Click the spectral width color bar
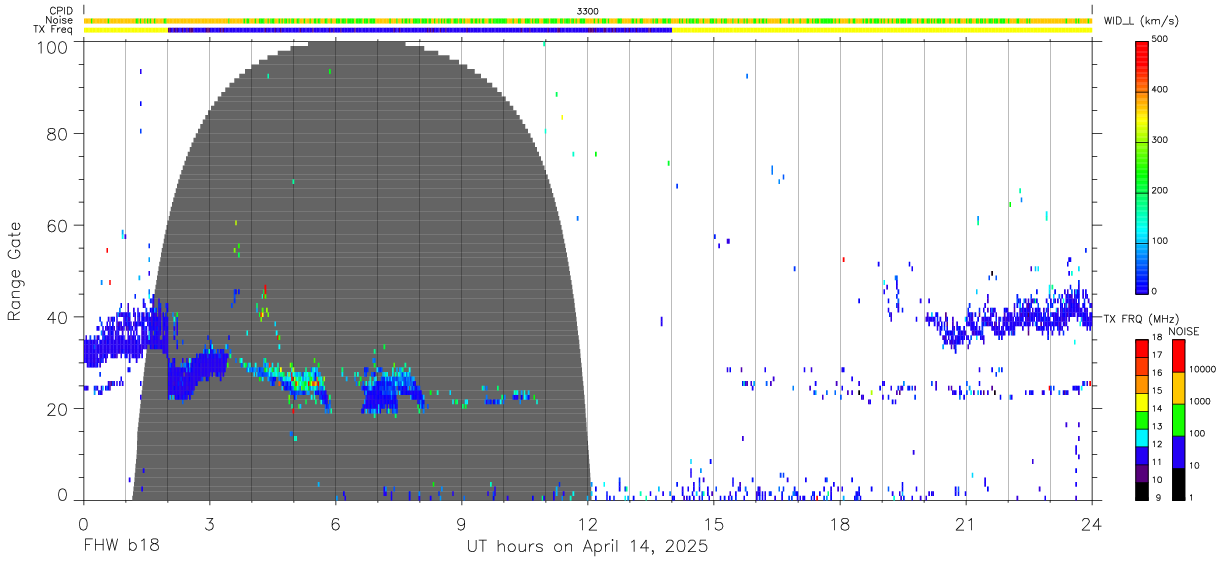Viewport: 1228px width, 567px height. click(1143, 166)
